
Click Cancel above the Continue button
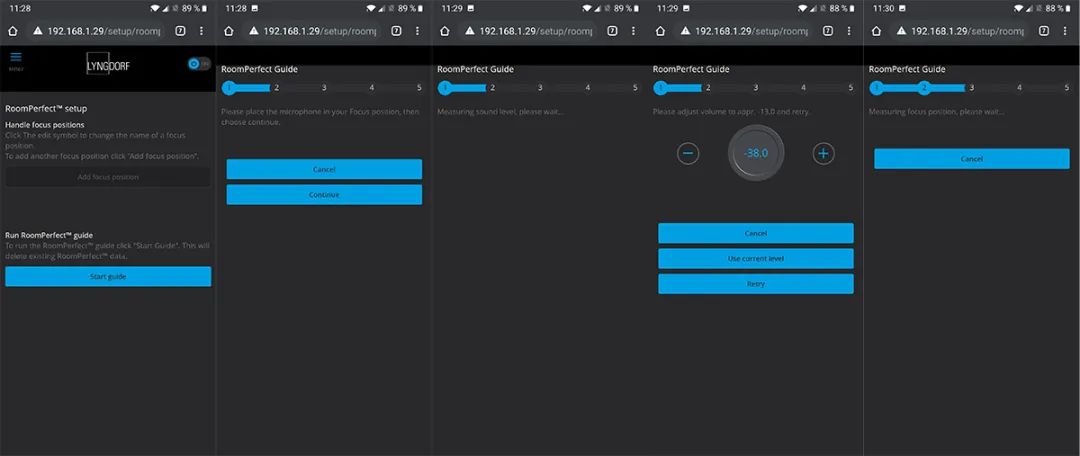pyautogui.click(x=324, y=169)
